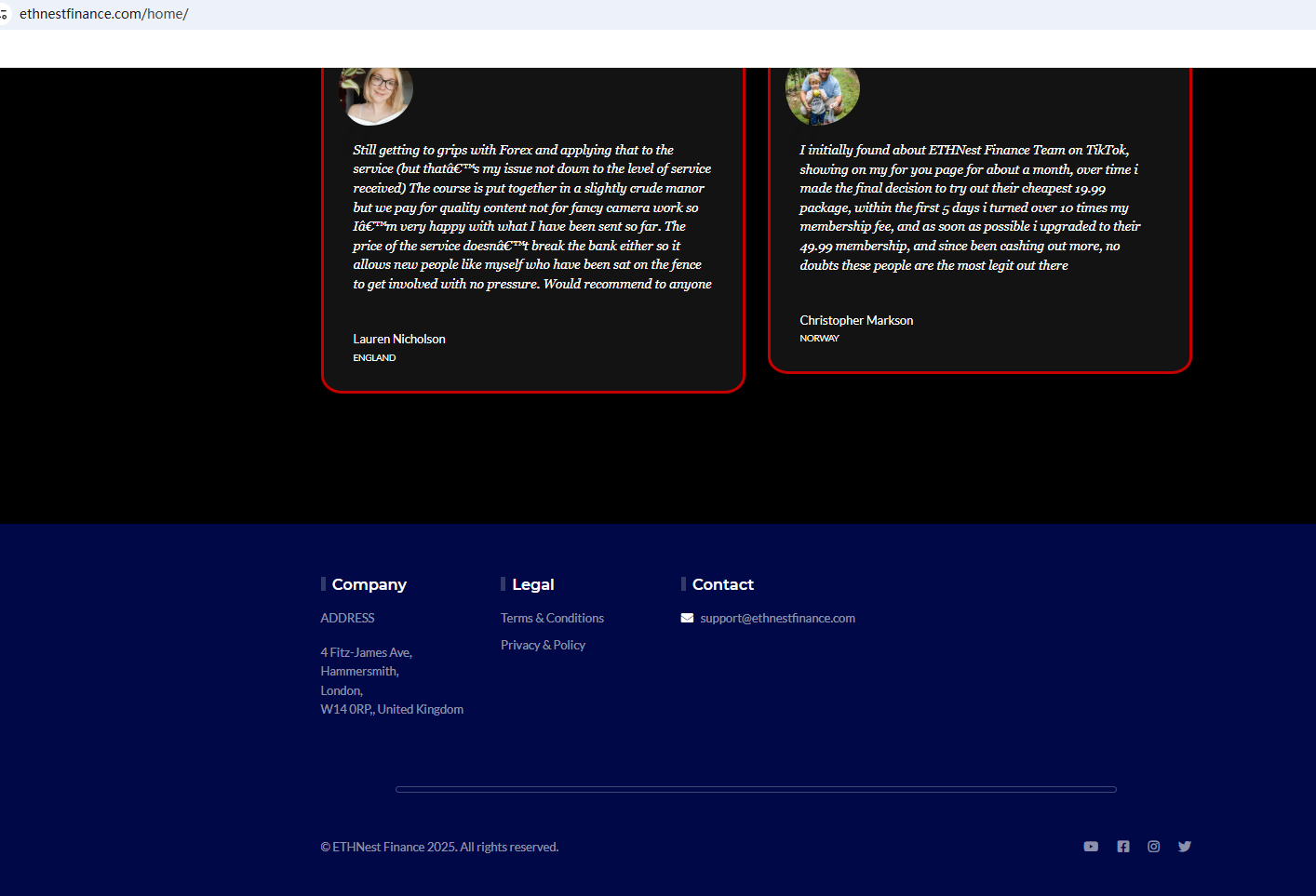Viewport: 1316px width, 896px height.
Task: Click the 'W14 0RP,, United Kingdom' line
Action: click(392, 709)
